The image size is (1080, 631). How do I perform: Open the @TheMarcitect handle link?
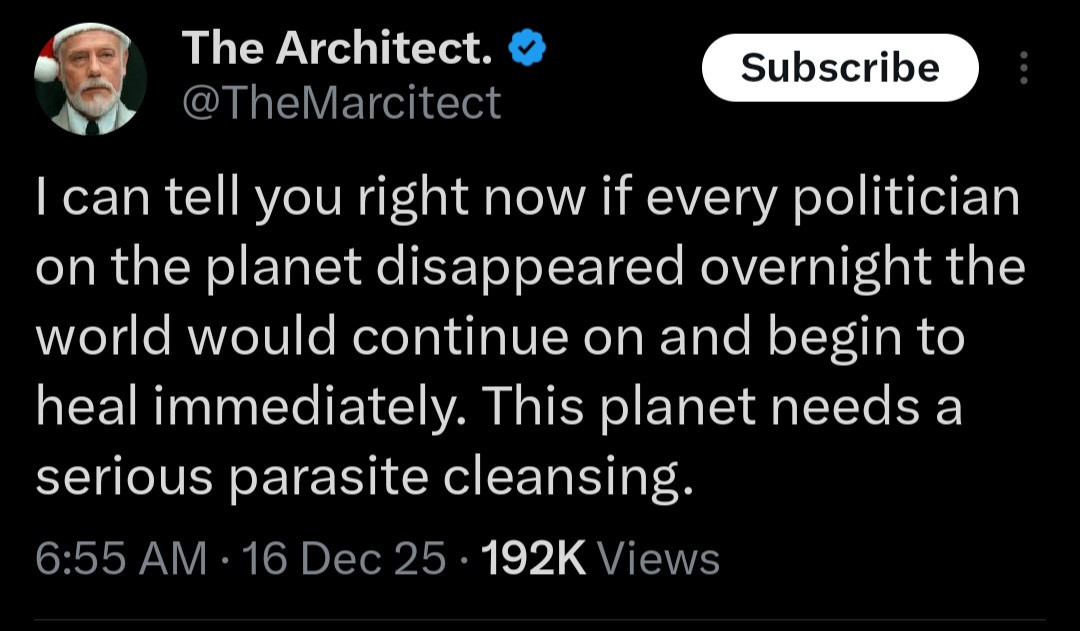tap(340, 101)
